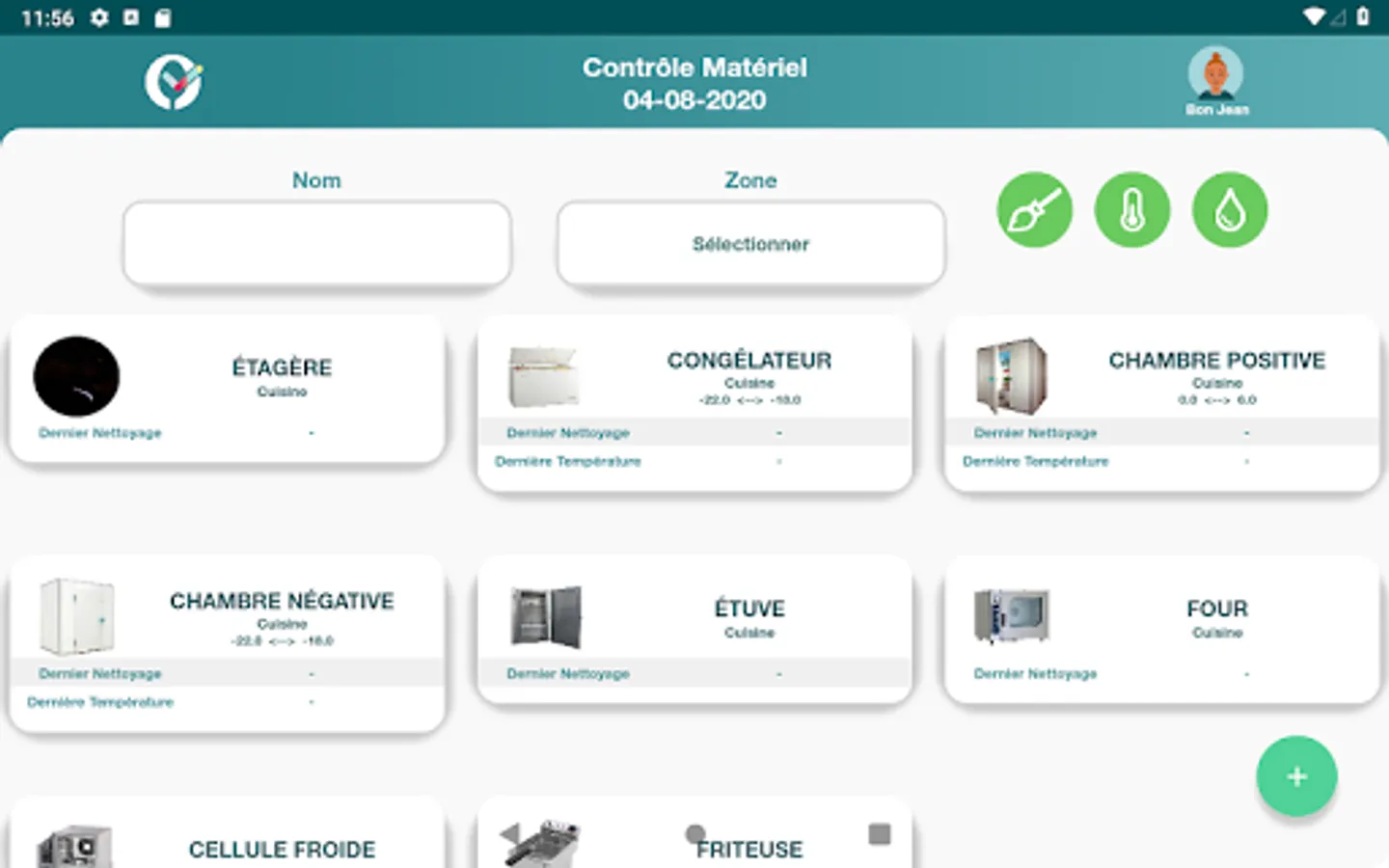Open the FOUR card title
This screenshot has width=1389, height=868.
pos(1217,609)
